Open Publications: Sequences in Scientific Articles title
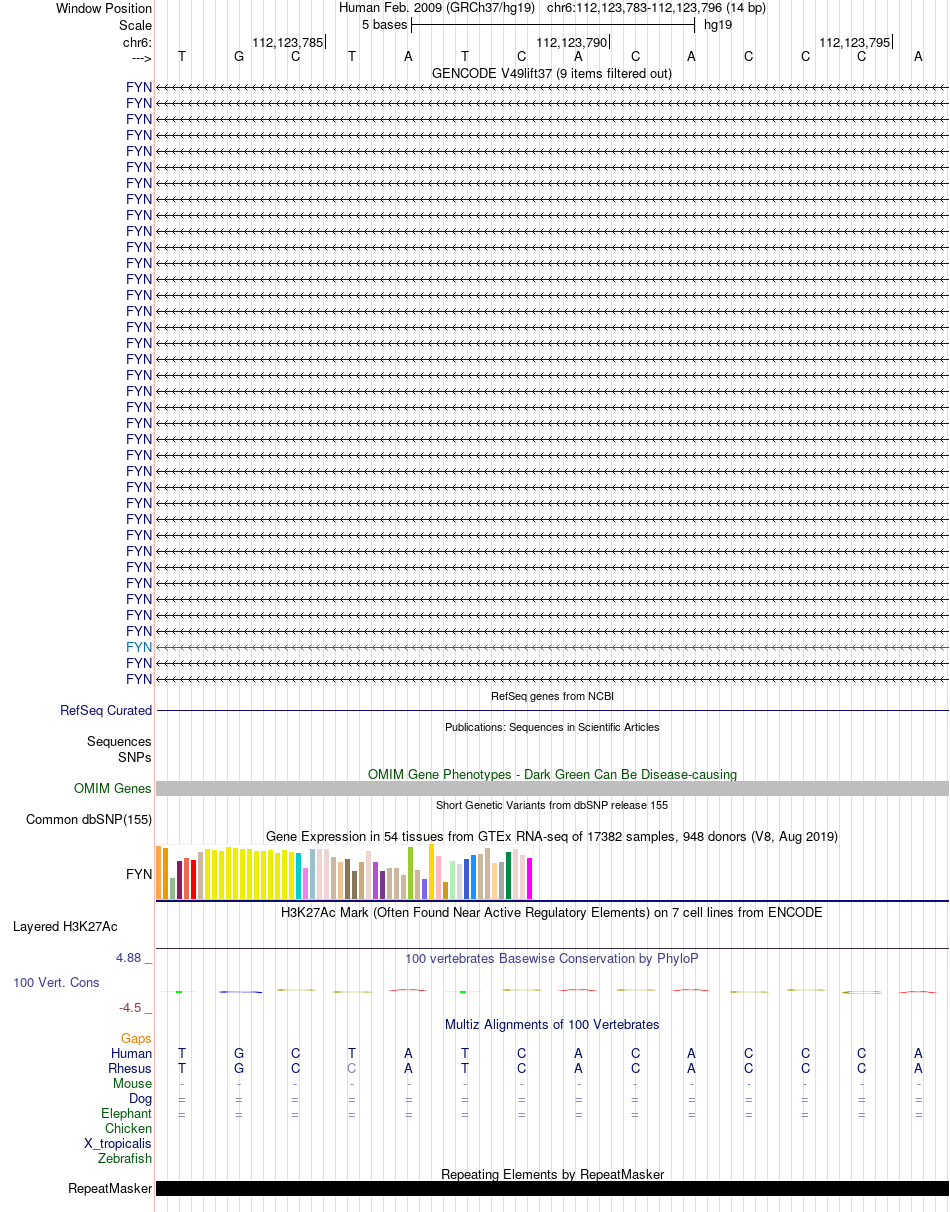The image size is (950, 1212). pyautogui.click(x=552, y=727)
